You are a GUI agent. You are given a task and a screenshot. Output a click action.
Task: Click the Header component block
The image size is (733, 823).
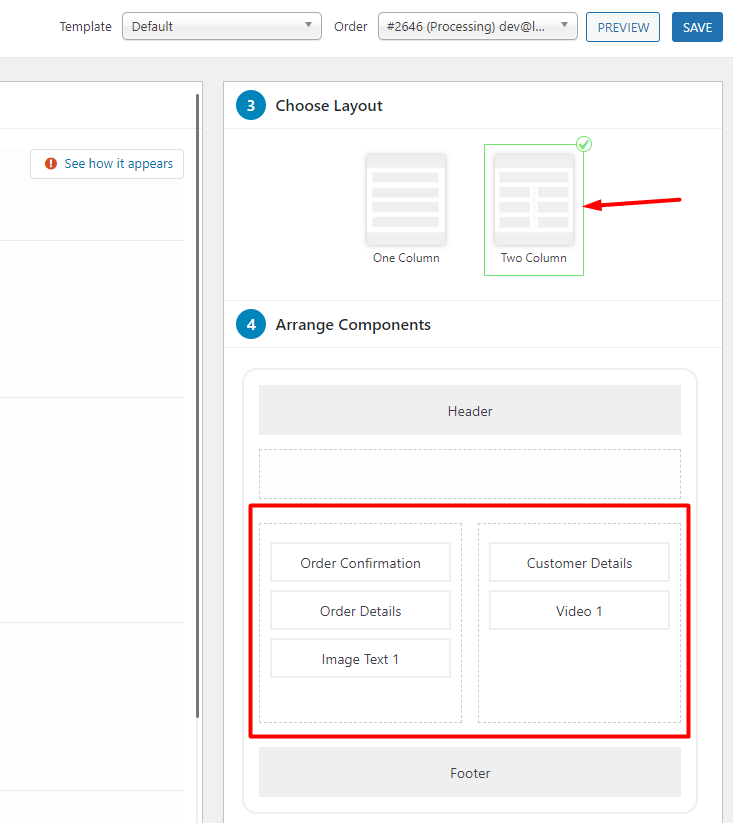470,410
